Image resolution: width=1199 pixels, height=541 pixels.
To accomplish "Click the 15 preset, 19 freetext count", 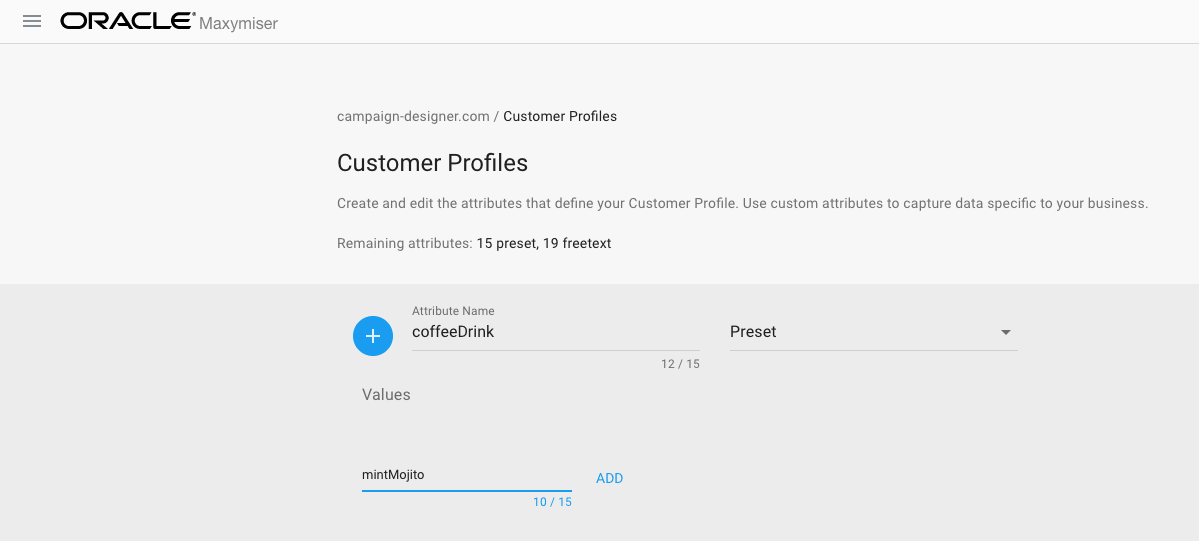I will 543,243.
